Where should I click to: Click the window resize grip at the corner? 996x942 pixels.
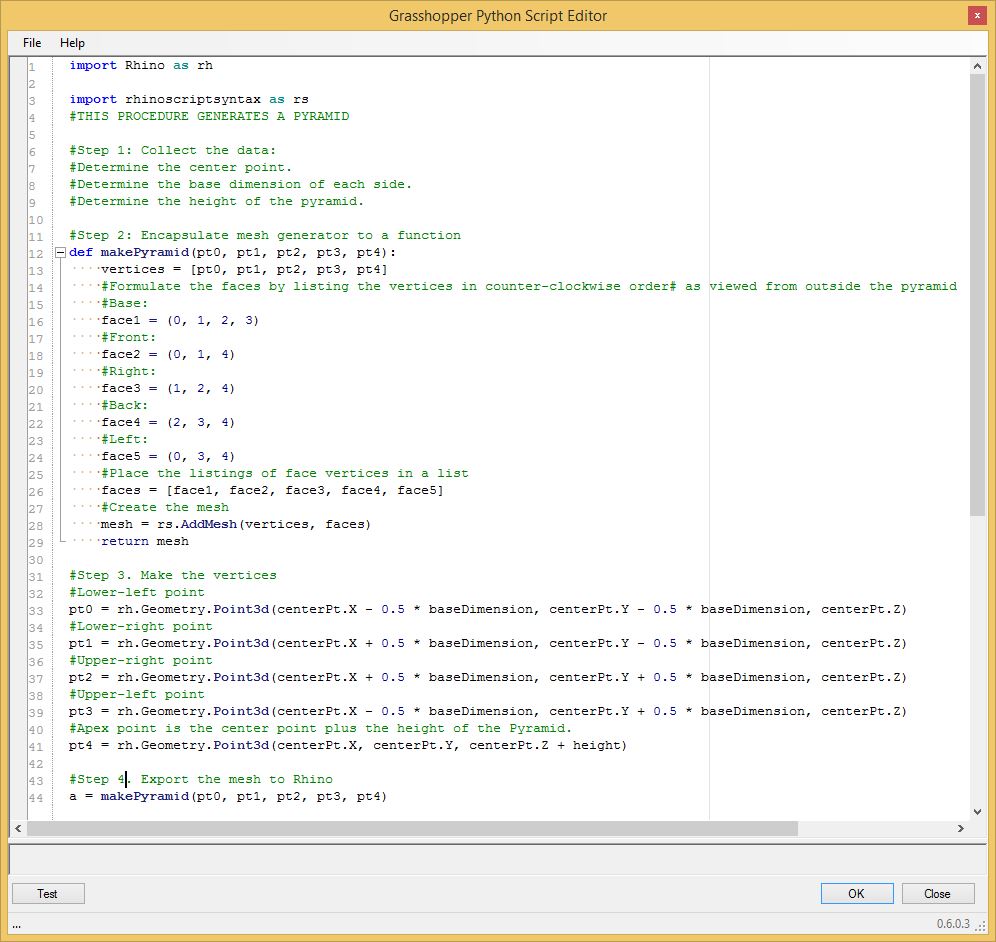click(981, 925)
